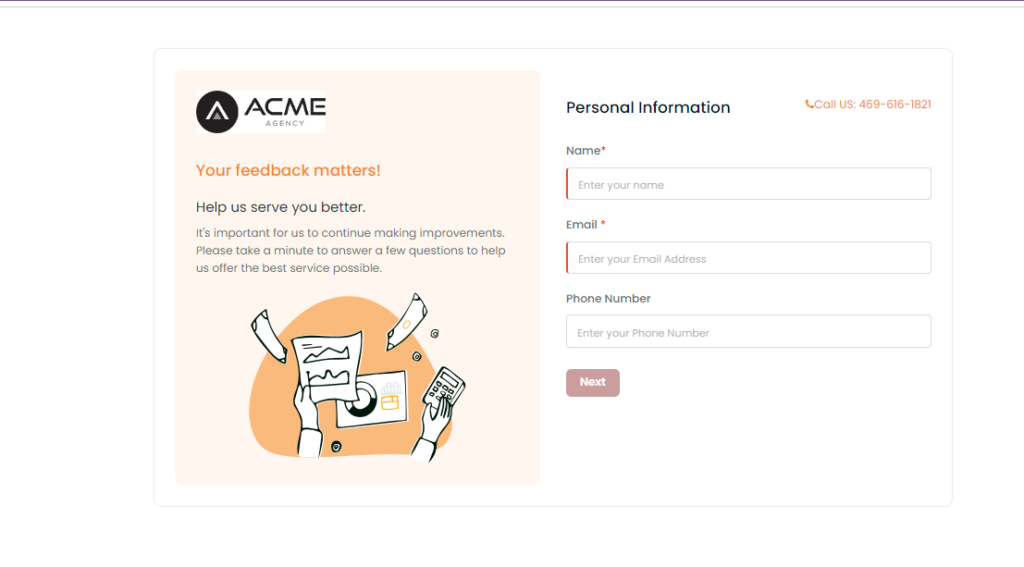Click the flying banknote at illustration right
This screenshot has height=567, width=1024.
click(407, 321)
